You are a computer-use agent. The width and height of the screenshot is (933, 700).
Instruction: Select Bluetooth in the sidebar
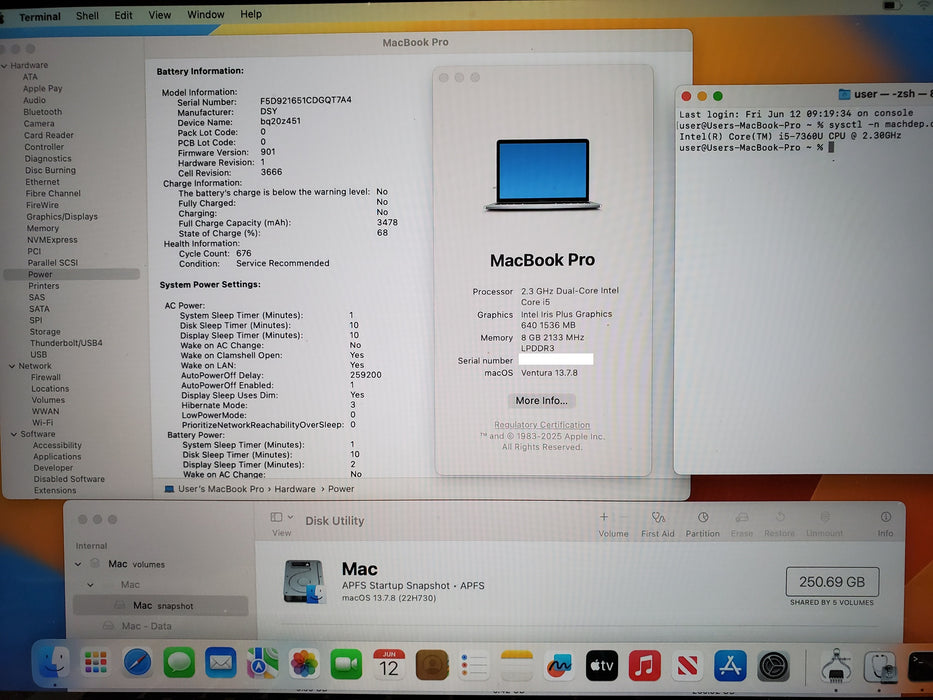42,112
